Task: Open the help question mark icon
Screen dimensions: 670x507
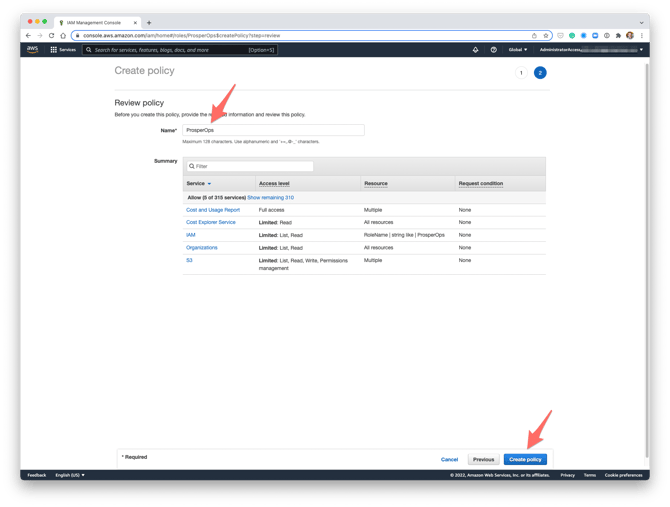Action: (493, 49)
